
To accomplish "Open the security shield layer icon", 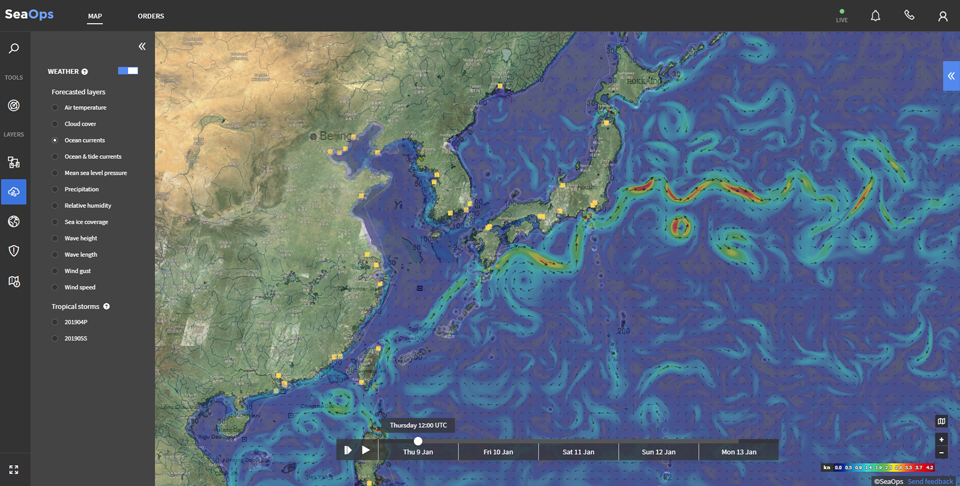I will 13,250.
